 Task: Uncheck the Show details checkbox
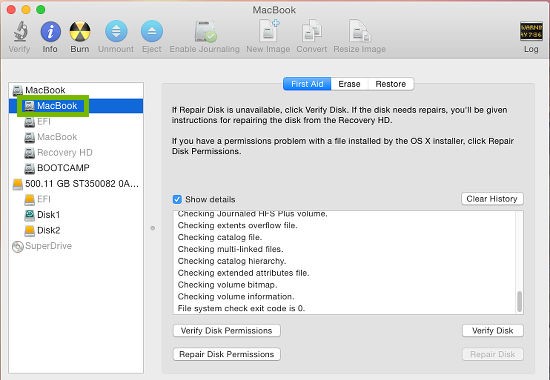[x=177, y=199]
